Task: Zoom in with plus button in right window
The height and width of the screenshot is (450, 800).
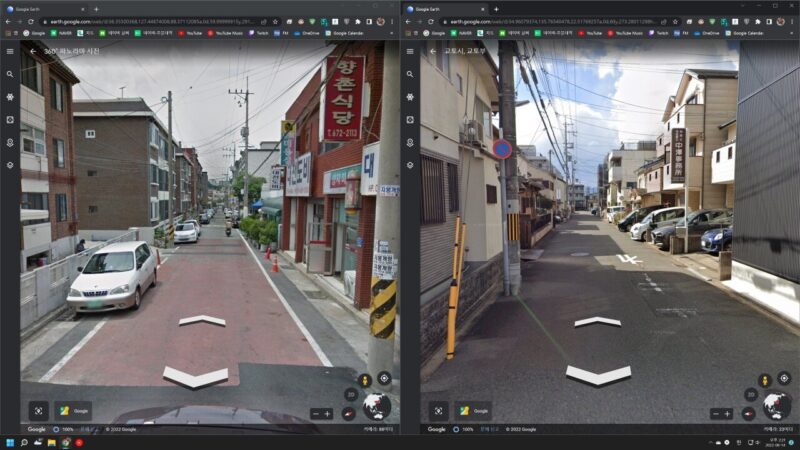Action: tap(727, 413)
